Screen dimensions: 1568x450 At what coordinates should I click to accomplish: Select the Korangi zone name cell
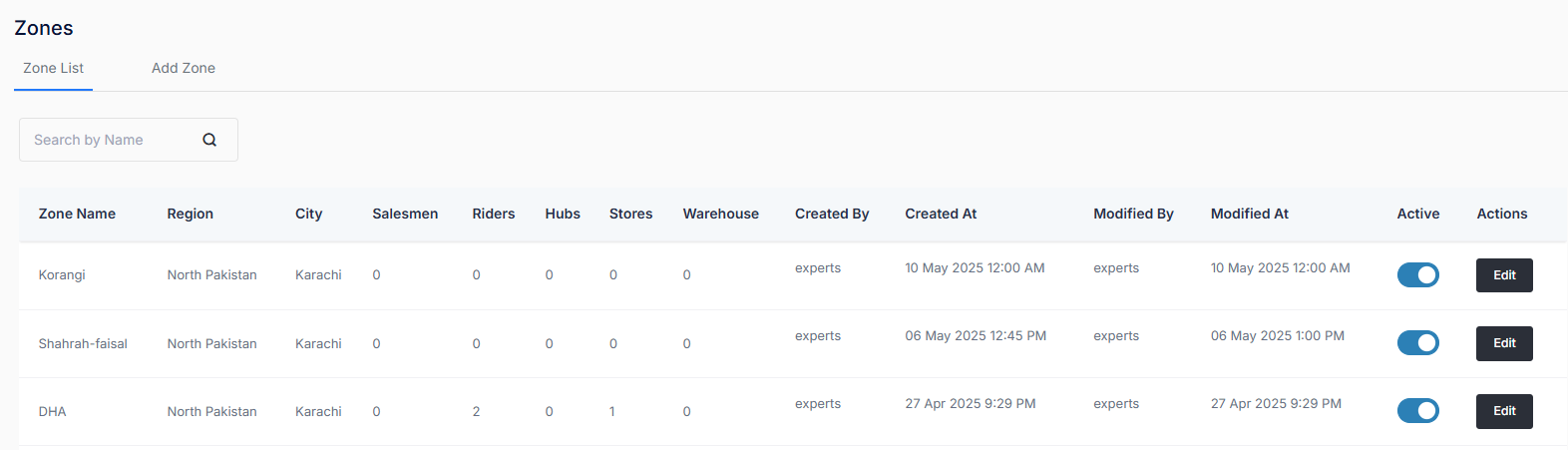(62, 275)
